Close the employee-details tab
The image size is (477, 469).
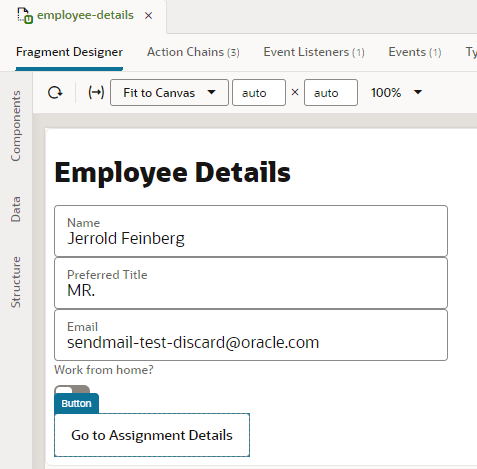(x=148, y=16)
